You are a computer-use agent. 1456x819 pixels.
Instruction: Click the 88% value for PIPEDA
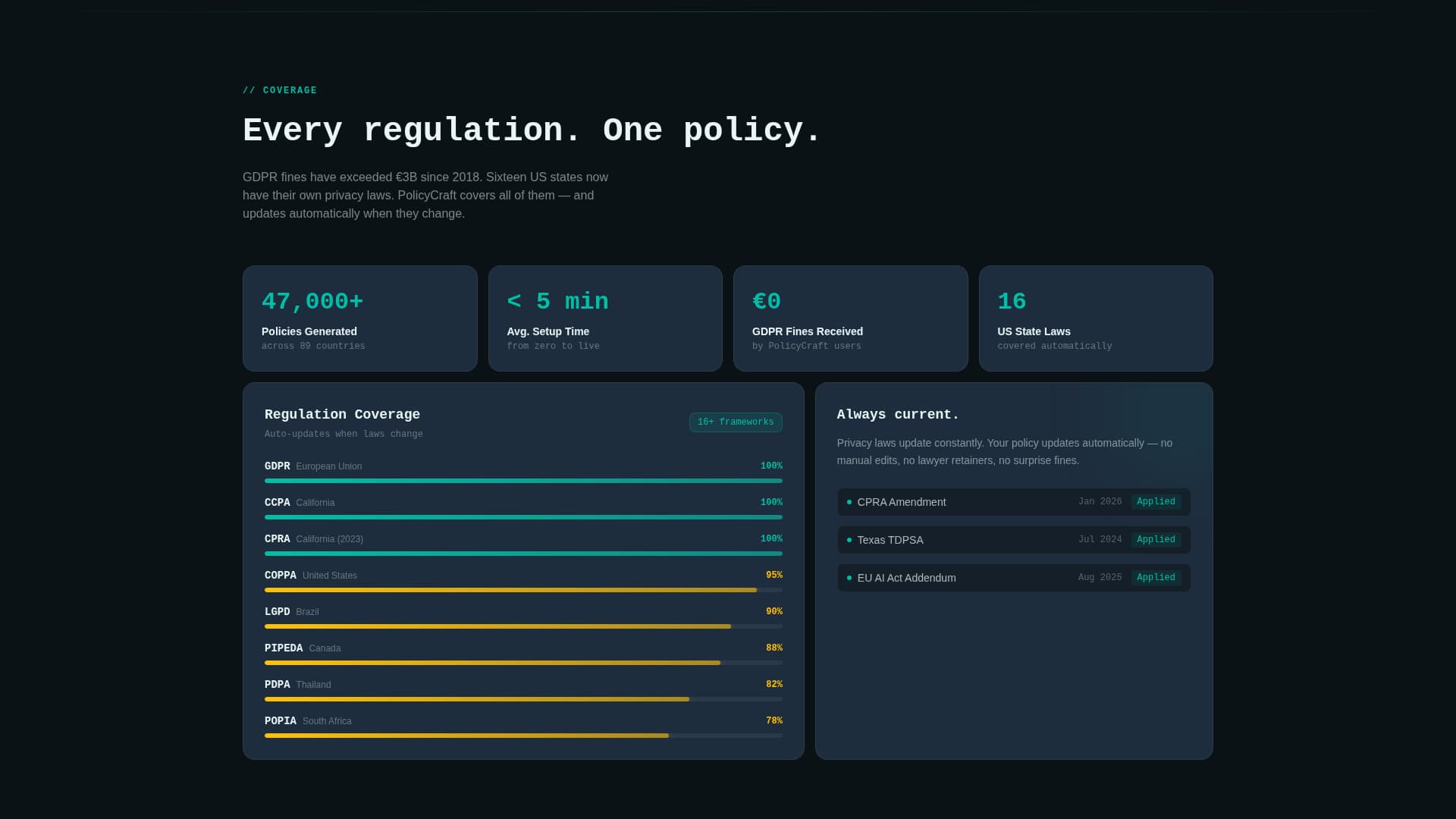pos(774,648)
